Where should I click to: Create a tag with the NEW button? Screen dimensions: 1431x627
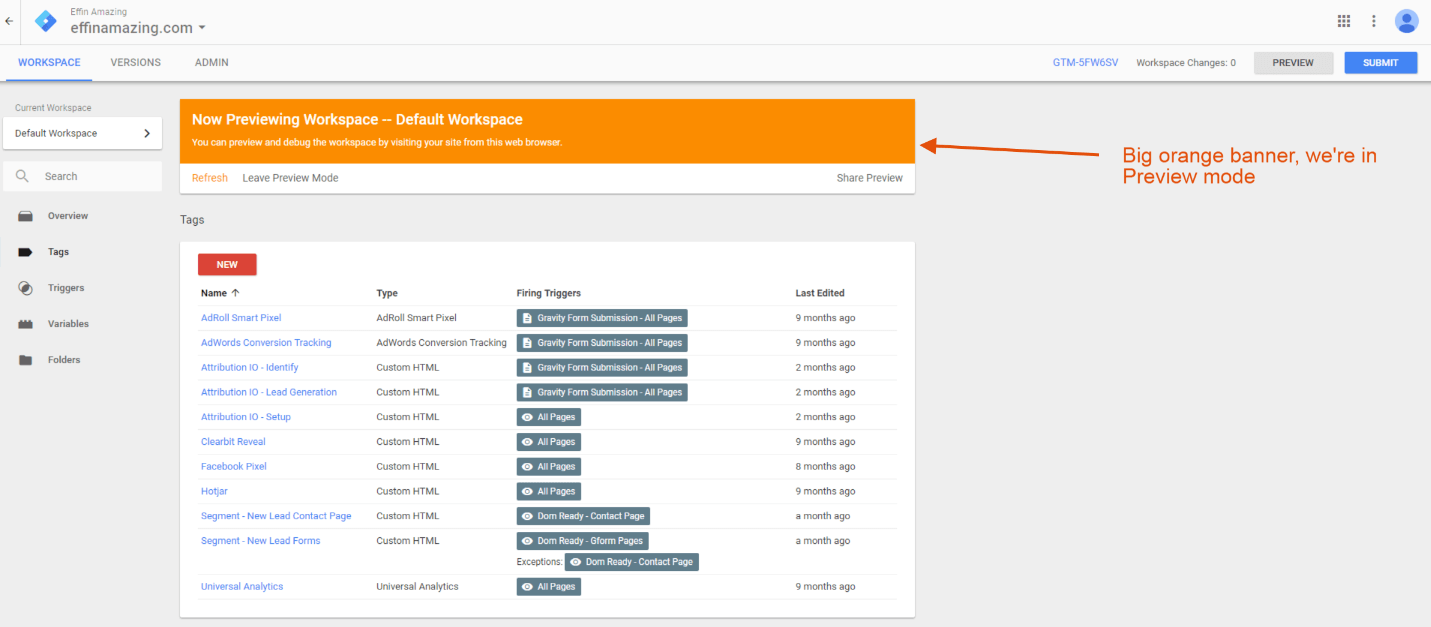click(227, 264)
